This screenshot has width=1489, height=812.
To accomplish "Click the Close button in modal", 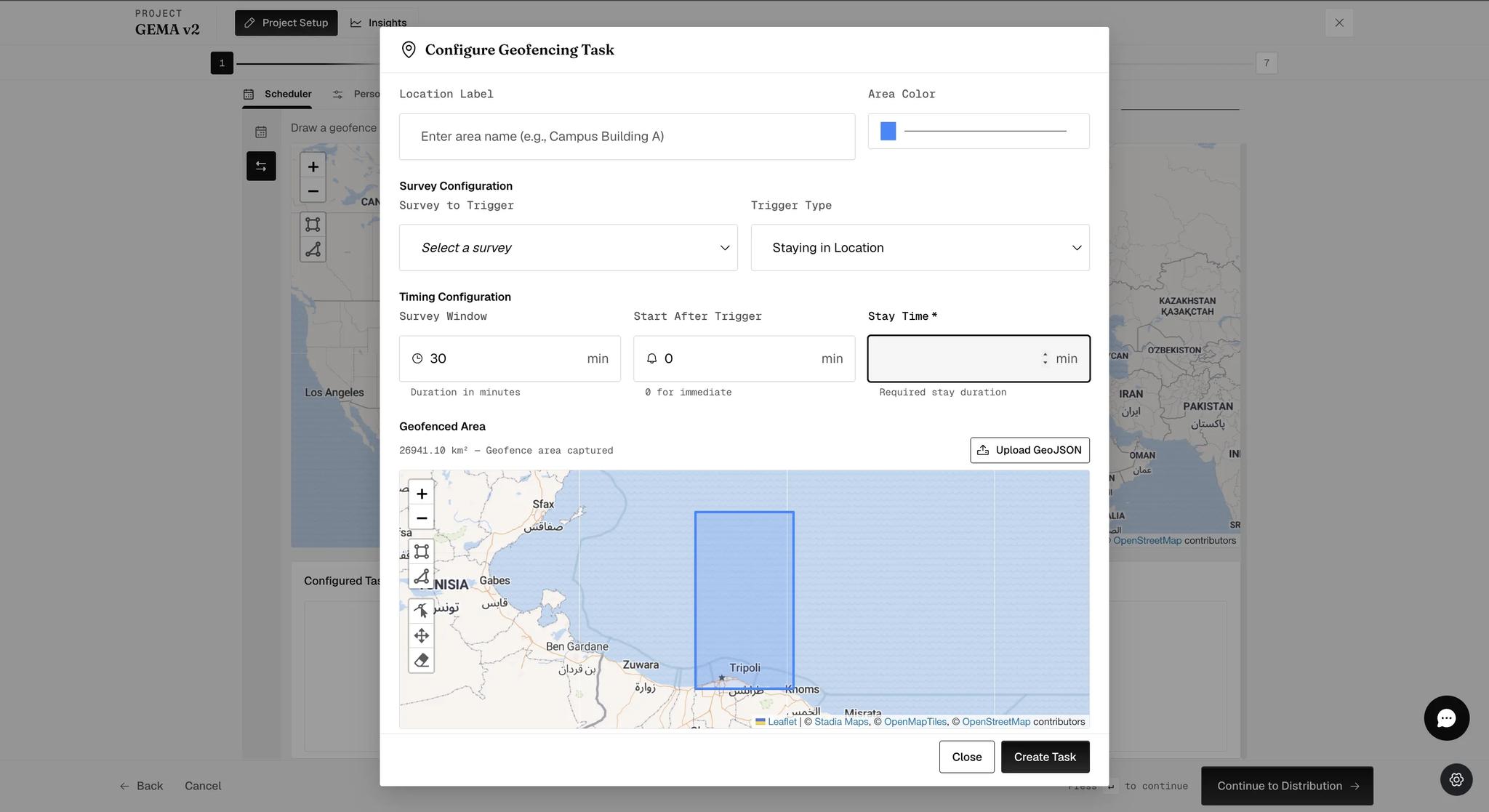I will click(967, 757).
